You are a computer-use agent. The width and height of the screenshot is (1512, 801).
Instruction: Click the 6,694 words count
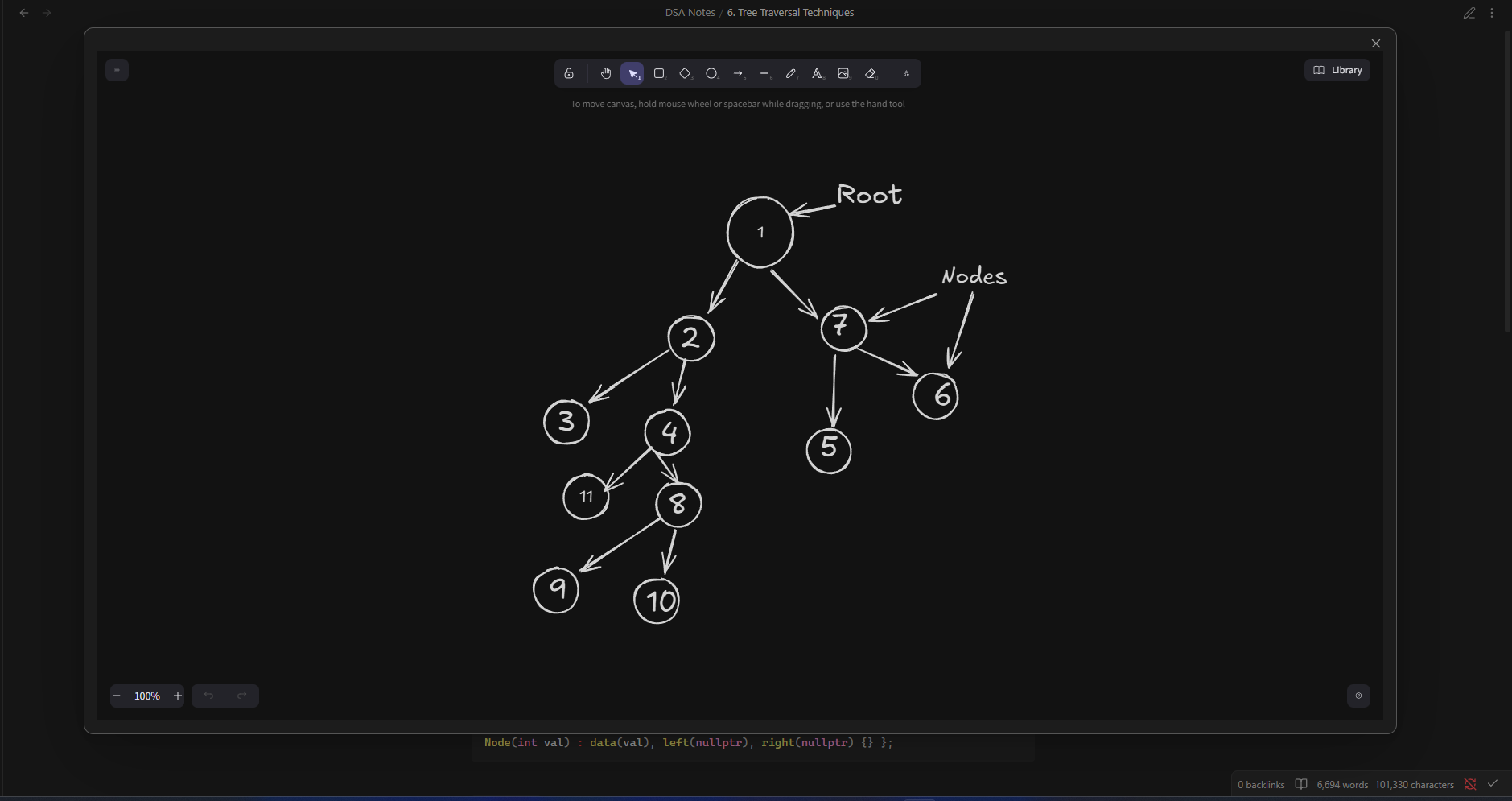(x=1342, y=784)
